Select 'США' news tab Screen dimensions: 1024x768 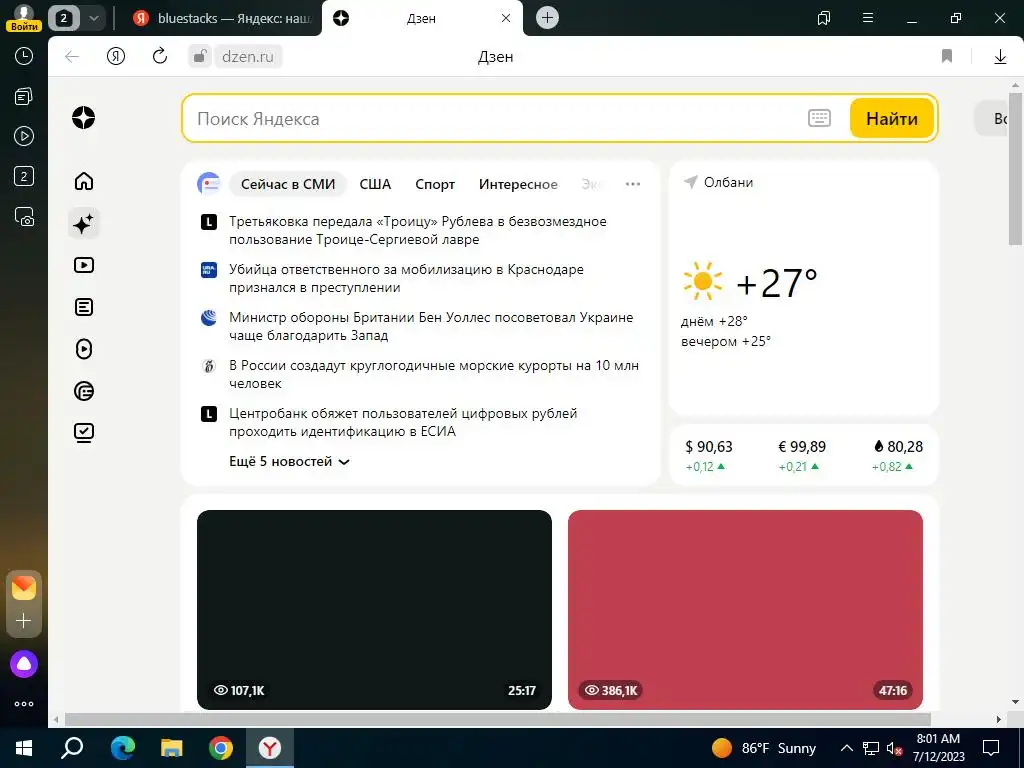coord(376,184)
